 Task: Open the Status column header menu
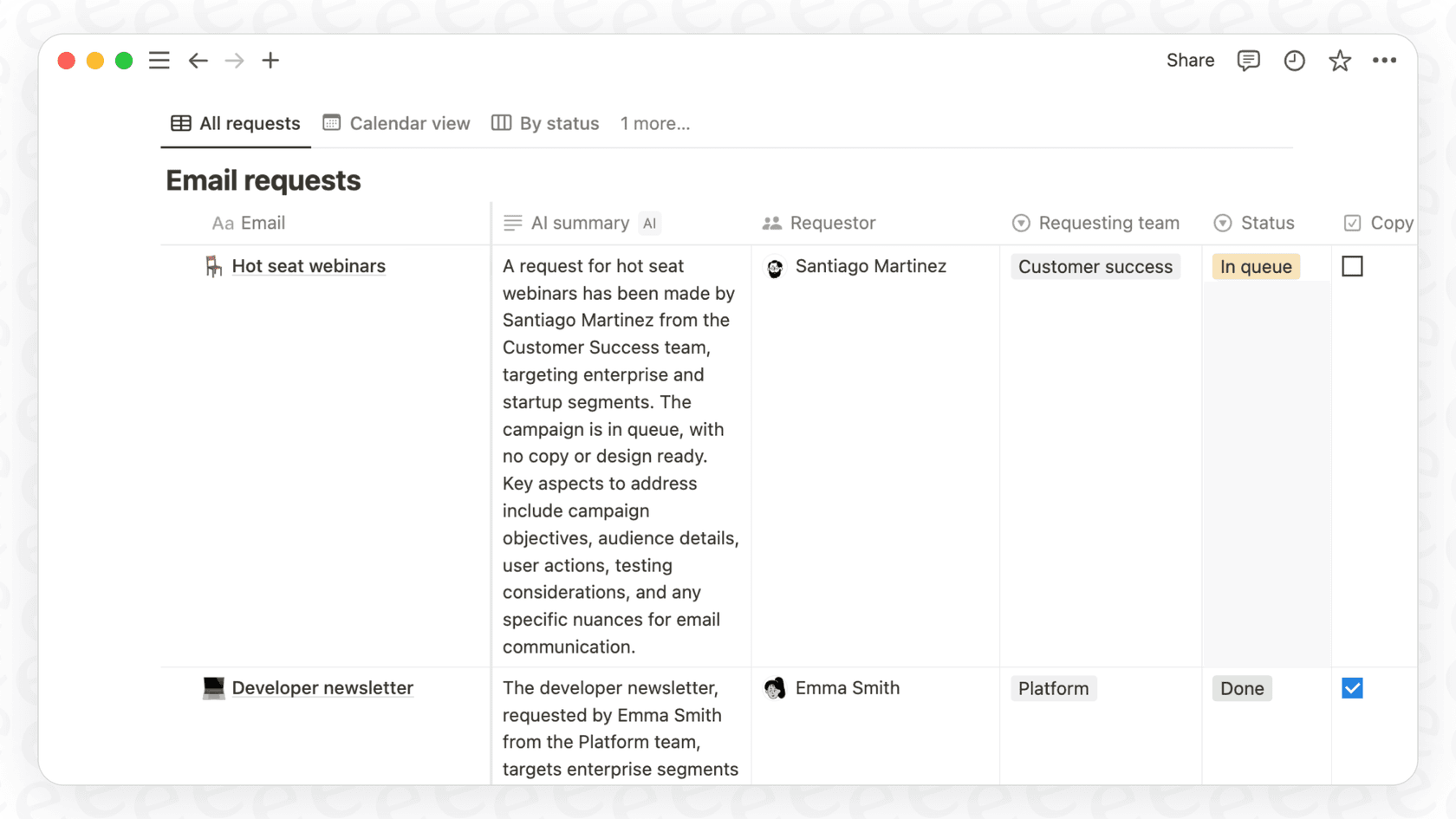(1254, 223)
